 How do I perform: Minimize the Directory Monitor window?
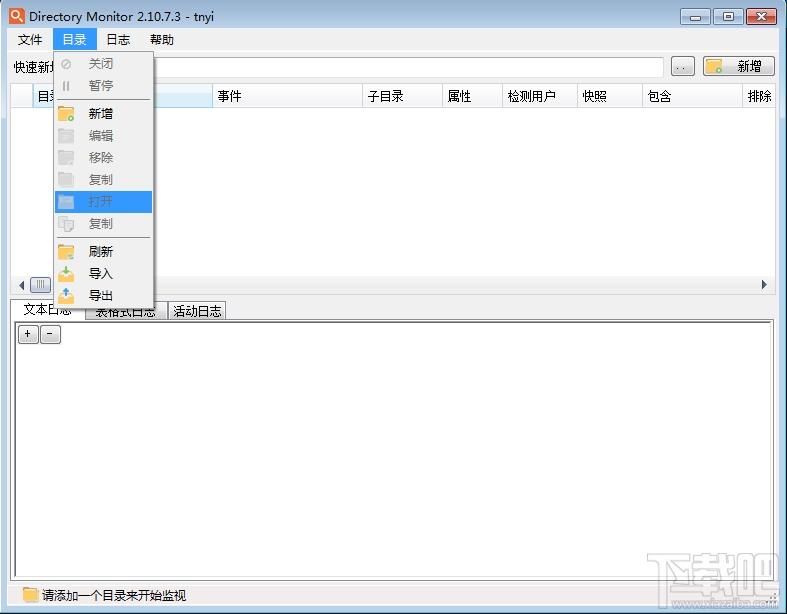pyautogui.click(x=695, y=17)
